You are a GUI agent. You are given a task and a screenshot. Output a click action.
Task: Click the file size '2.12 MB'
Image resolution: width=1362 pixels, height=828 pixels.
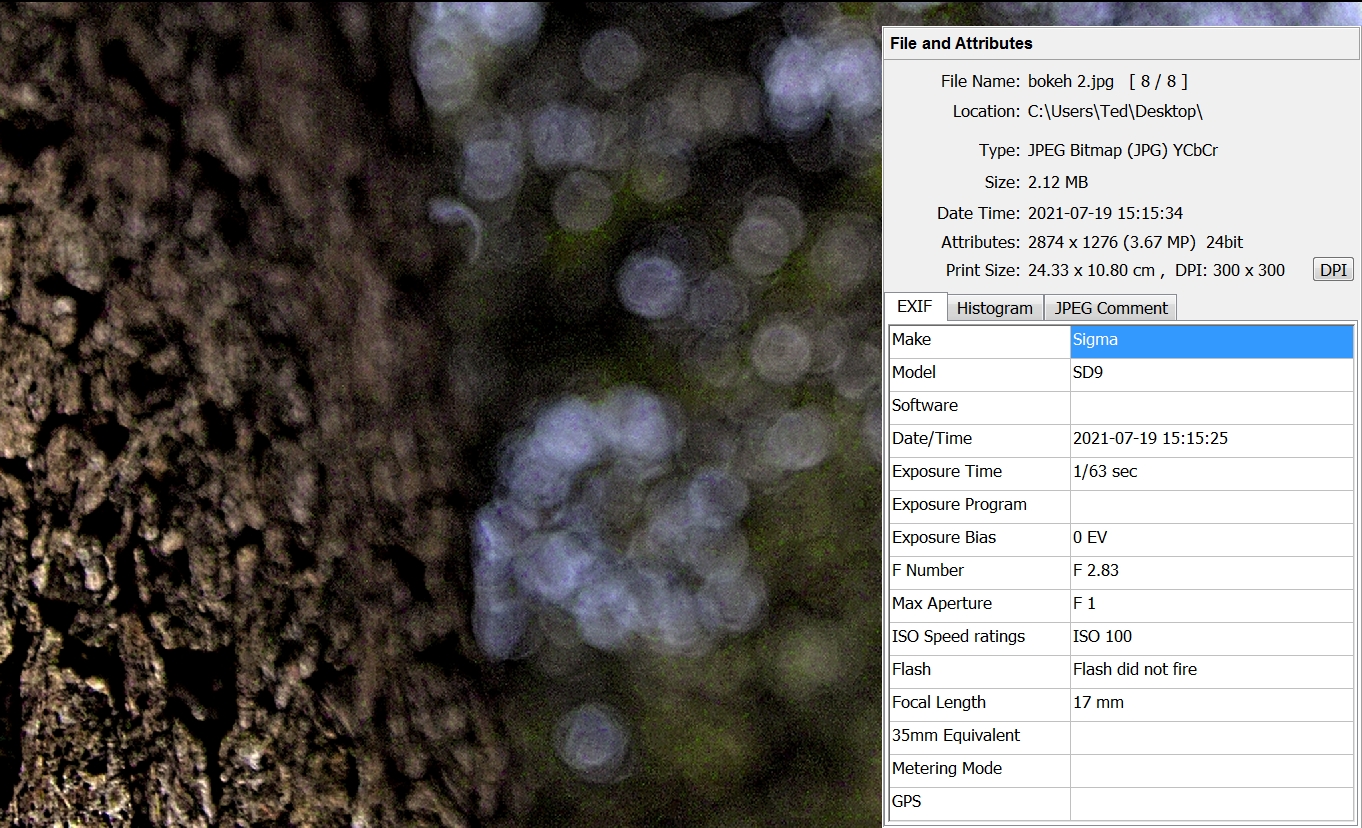[1058, 183]
